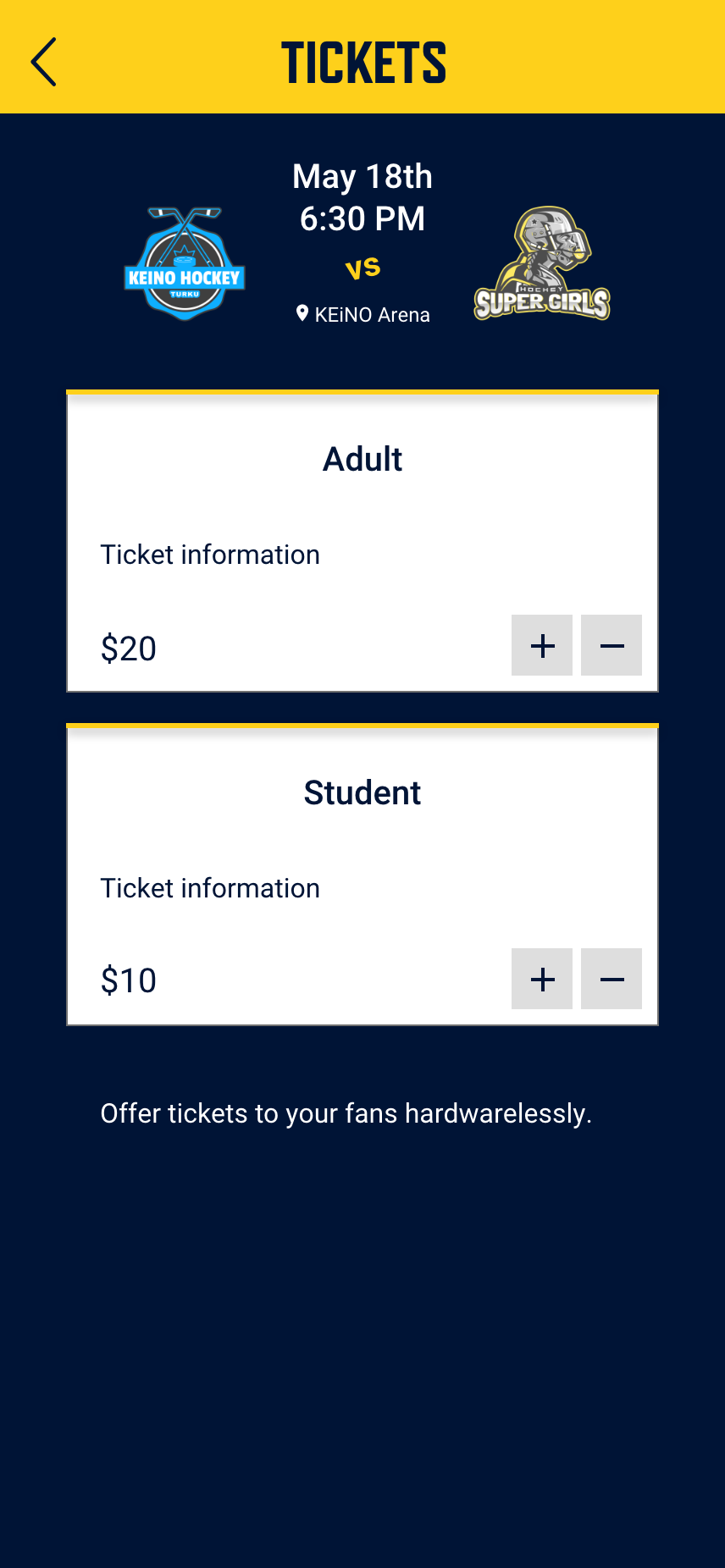Select the KEiNO Arena venue text
Image resolution: width=725 pixels, height=1568 pixels.
click(x=372, y=315)
